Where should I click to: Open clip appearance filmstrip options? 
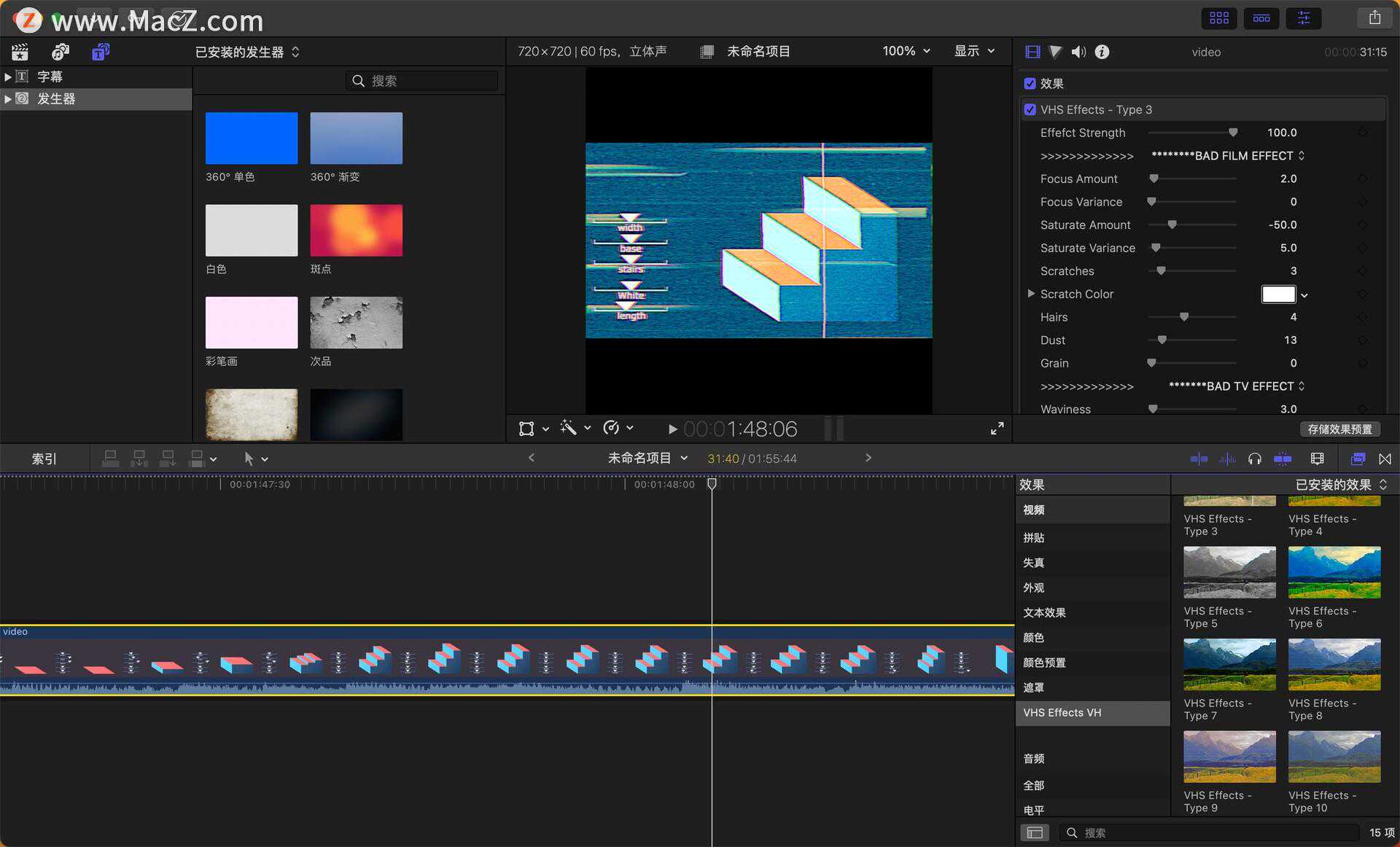point(1317,458)
